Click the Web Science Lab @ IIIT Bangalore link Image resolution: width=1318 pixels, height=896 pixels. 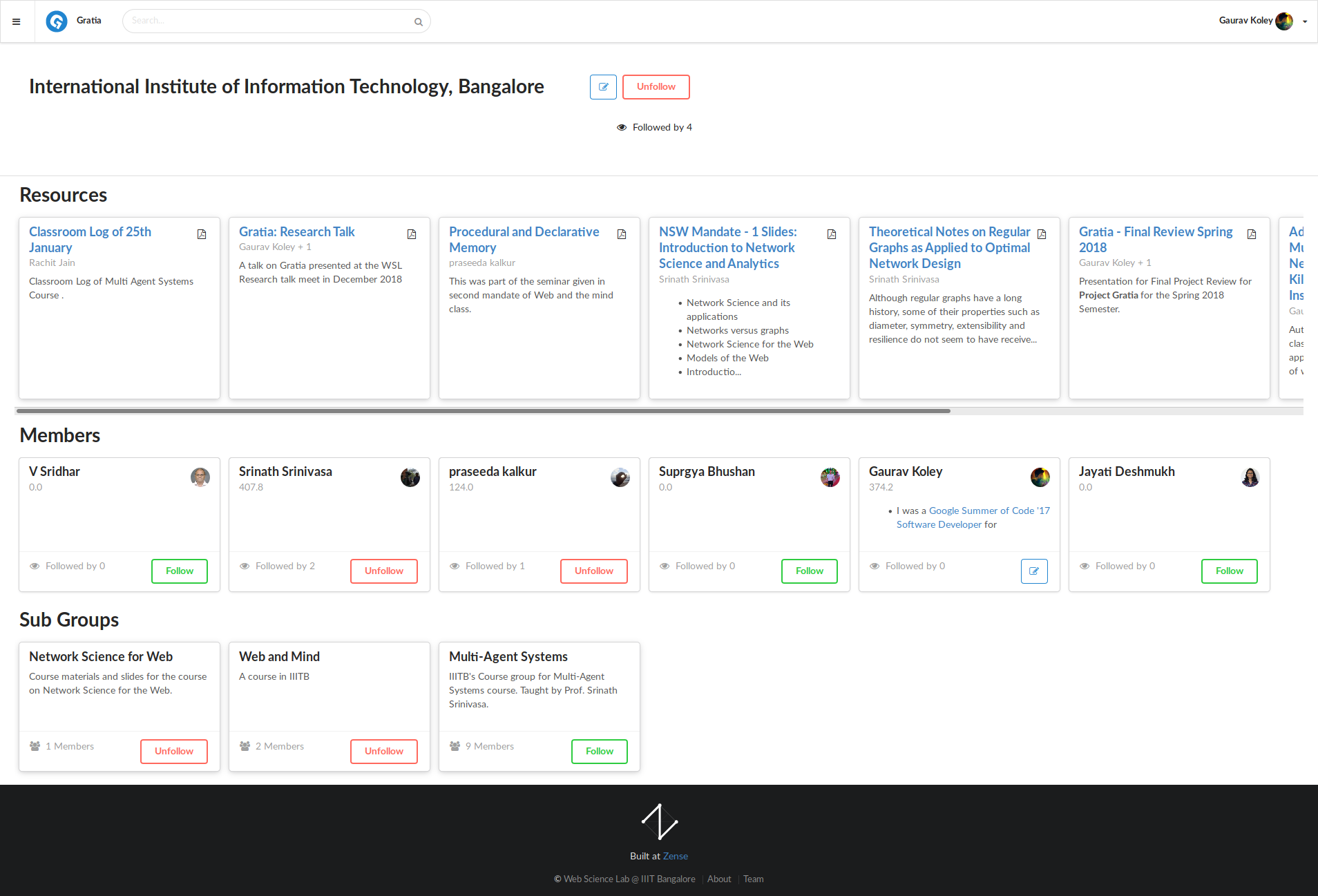629,879
